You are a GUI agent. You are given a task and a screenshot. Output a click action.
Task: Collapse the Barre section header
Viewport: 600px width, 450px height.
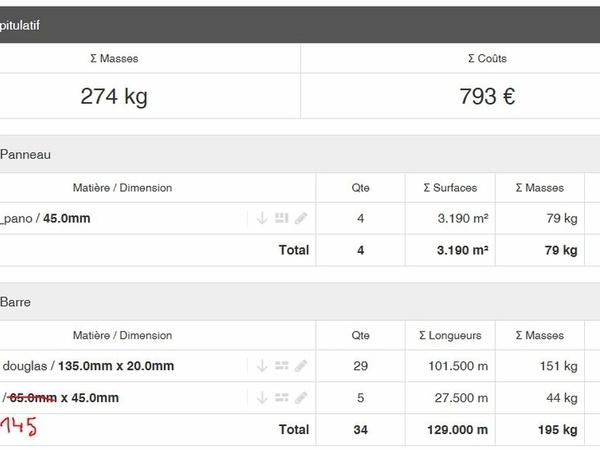tap(16, 302)
